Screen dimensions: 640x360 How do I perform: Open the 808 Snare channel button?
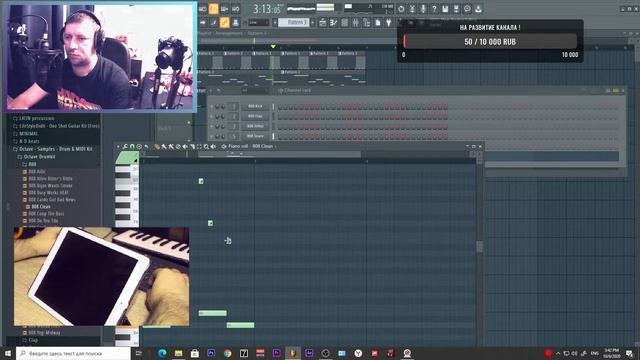[x=255, y=136]
